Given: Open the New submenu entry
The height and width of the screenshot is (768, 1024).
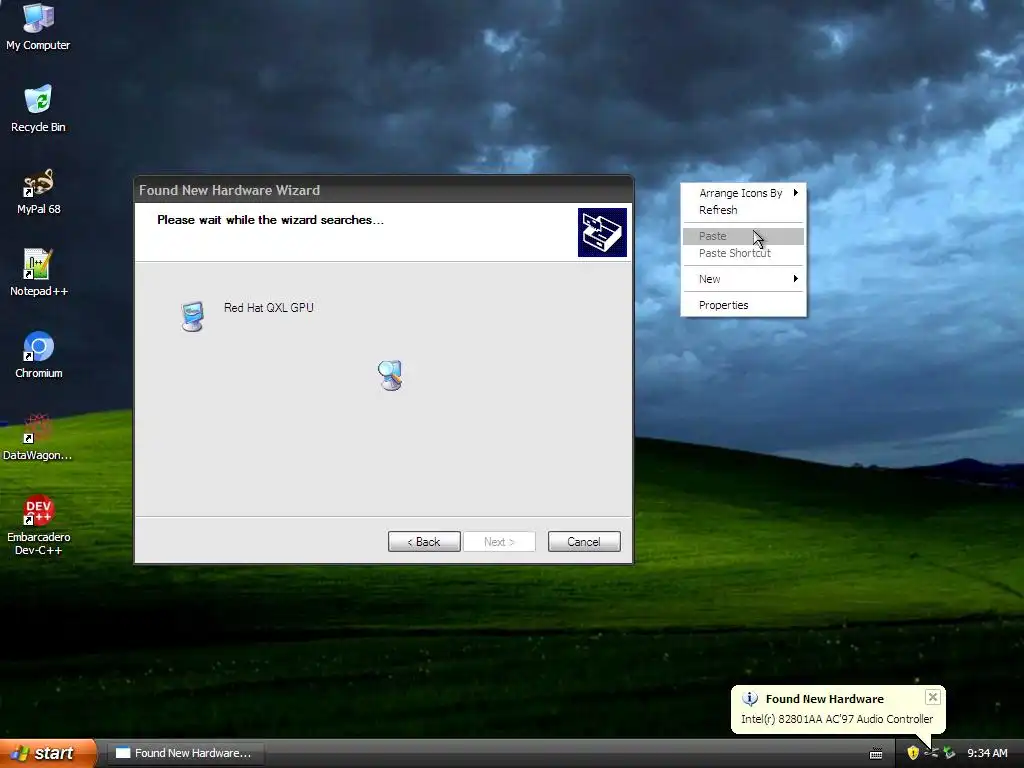Looking at the screenshot, I should pyautogui.click(x=743, y=279).
